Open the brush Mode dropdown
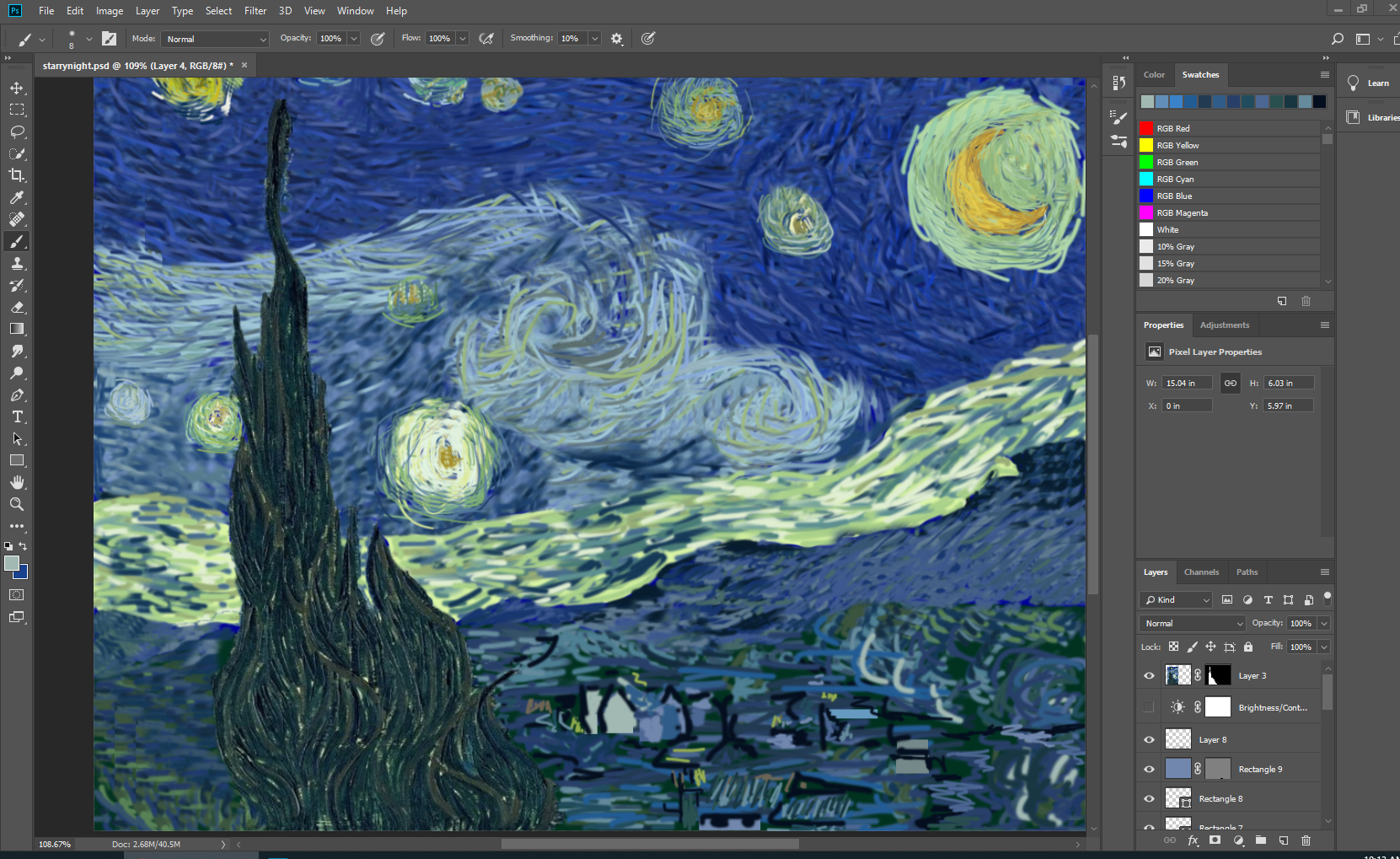 [x=216, y=39]
